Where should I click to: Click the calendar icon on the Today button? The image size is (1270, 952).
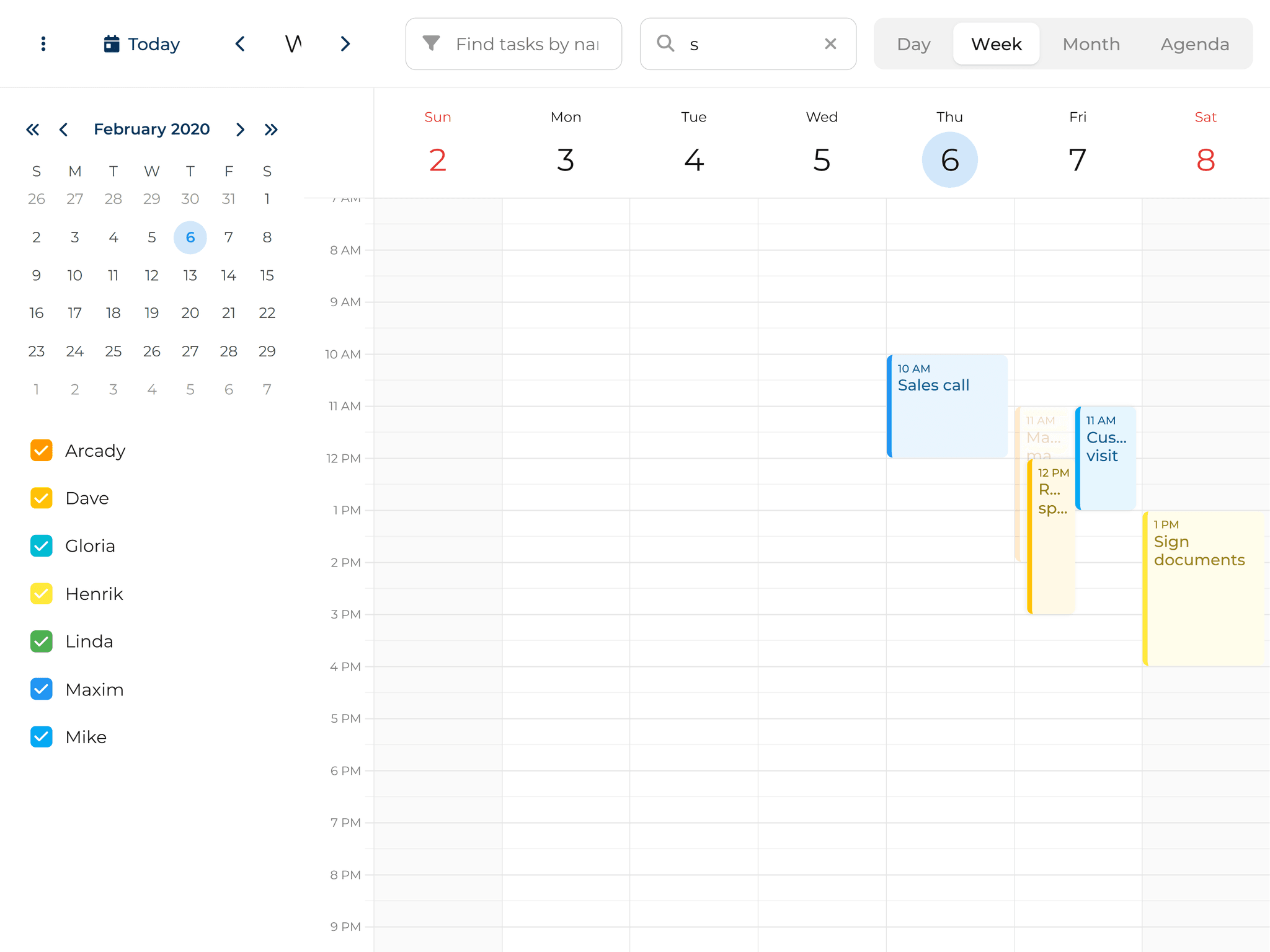111,43
